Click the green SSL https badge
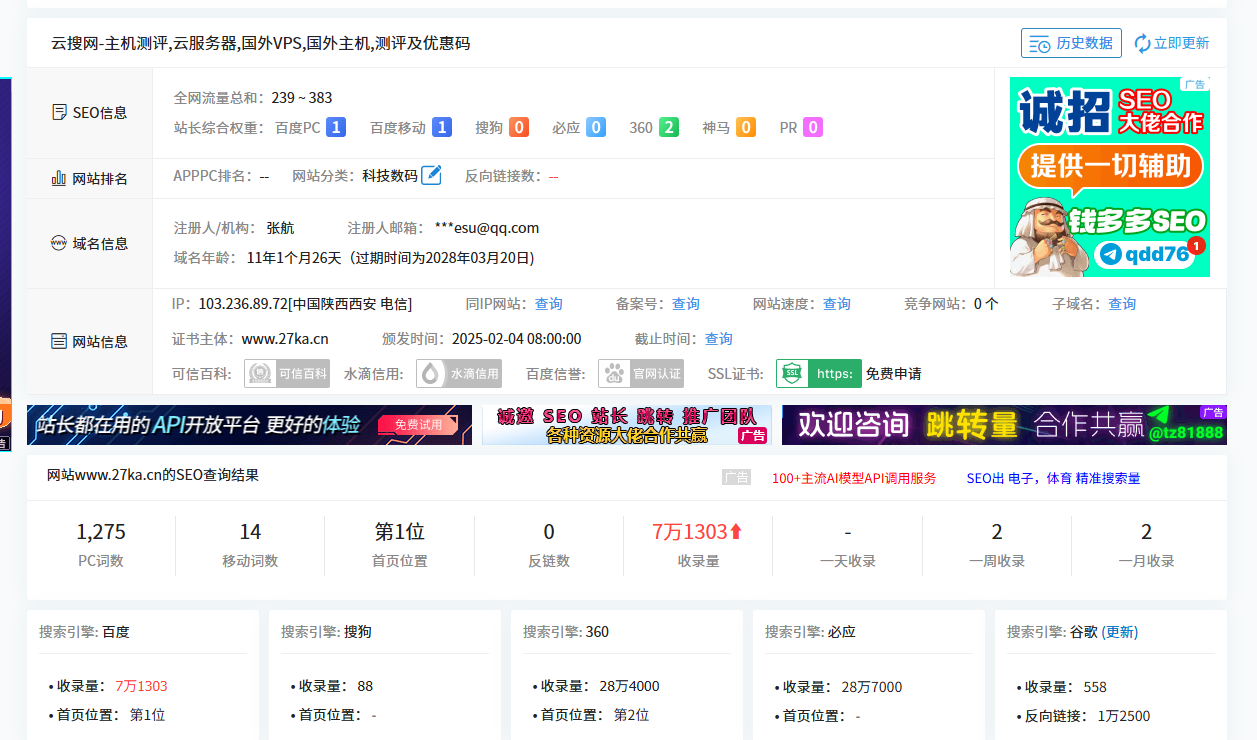 818,373
